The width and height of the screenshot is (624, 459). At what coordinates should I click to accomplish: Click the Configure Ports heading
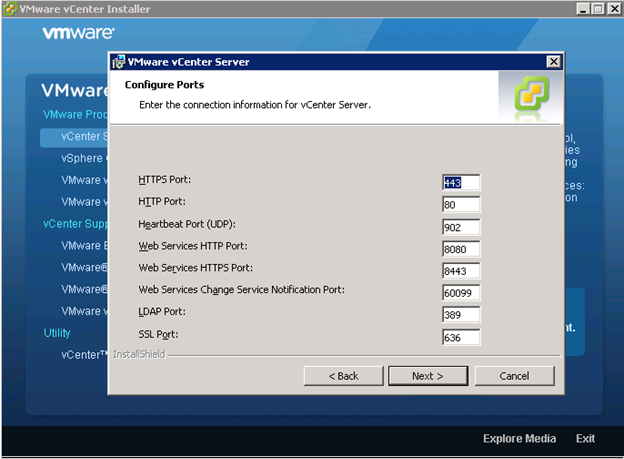click(164, 85)
